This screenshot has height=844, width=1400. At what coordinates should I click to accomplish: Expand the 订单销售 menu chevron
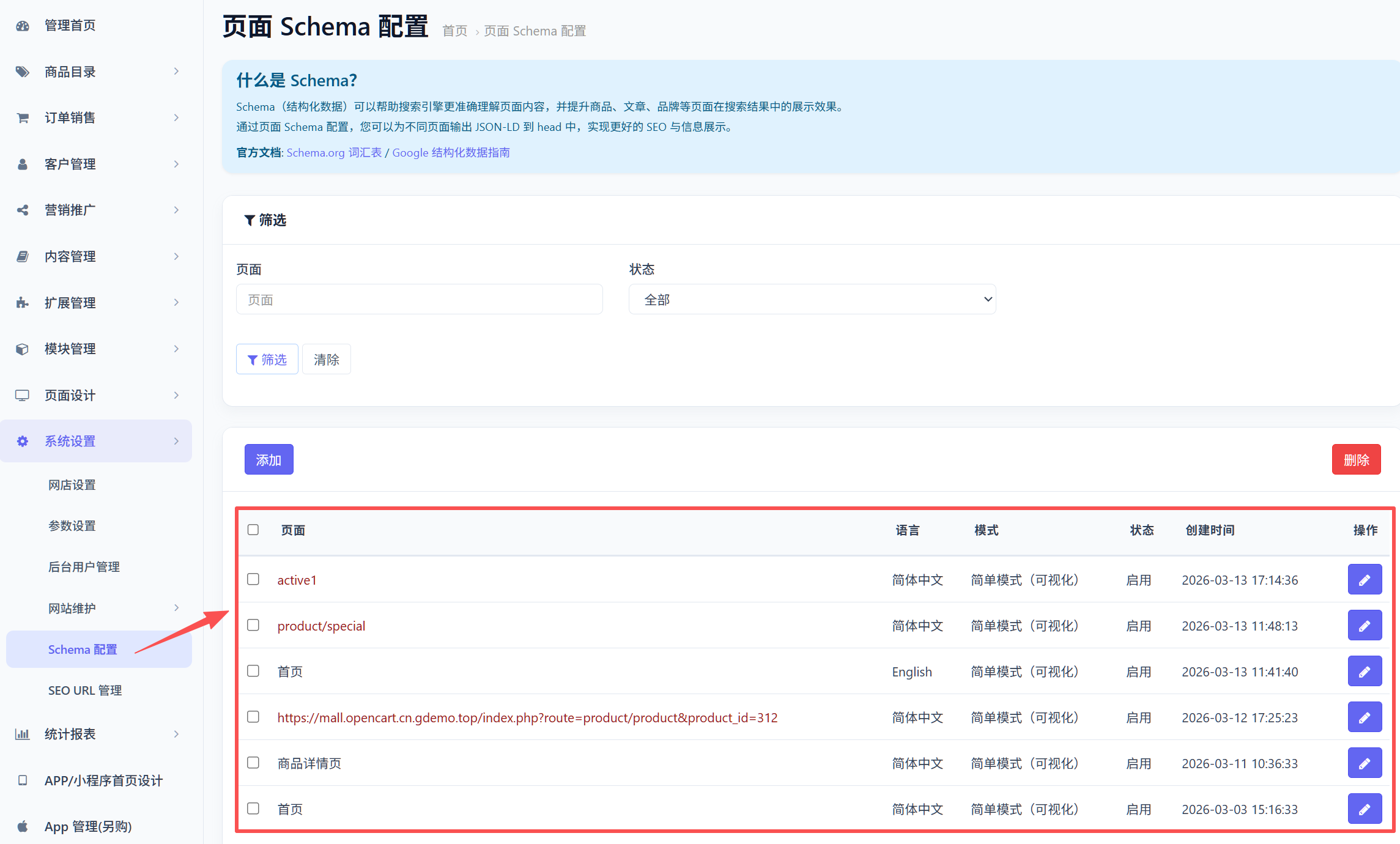click(176, 117)
